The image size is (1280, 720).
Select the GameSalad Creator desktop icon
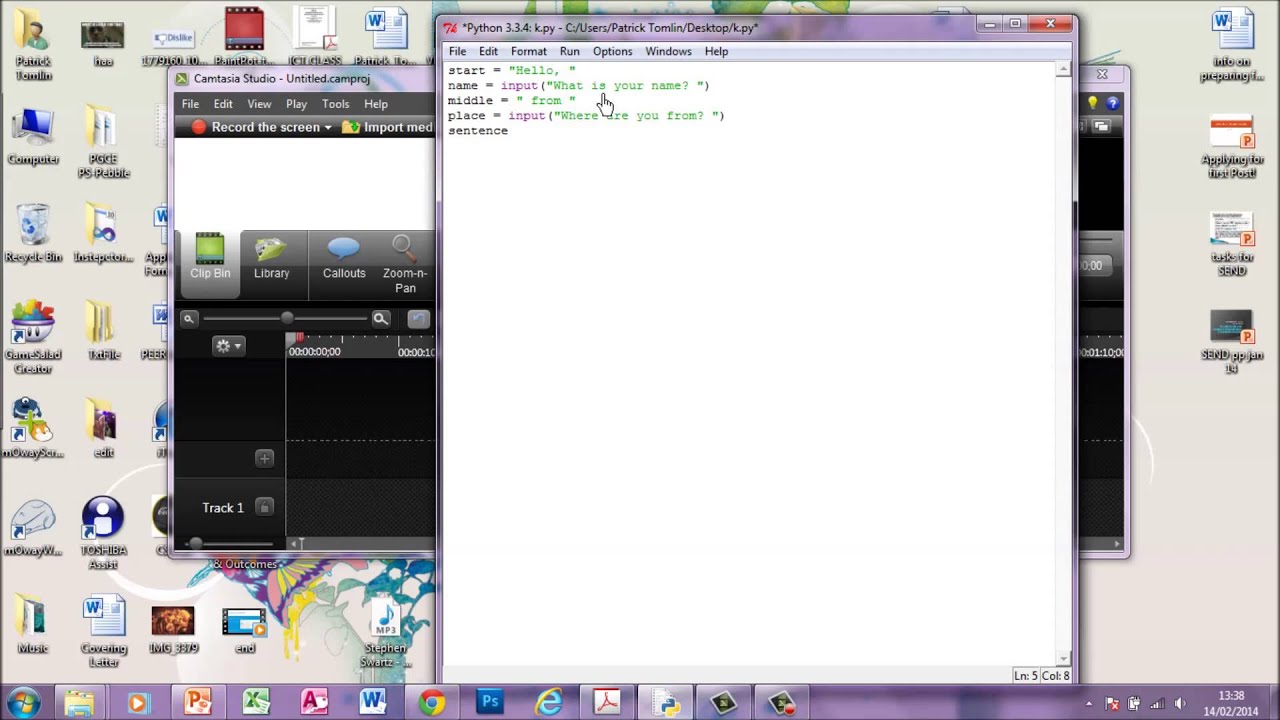point(33,338)
